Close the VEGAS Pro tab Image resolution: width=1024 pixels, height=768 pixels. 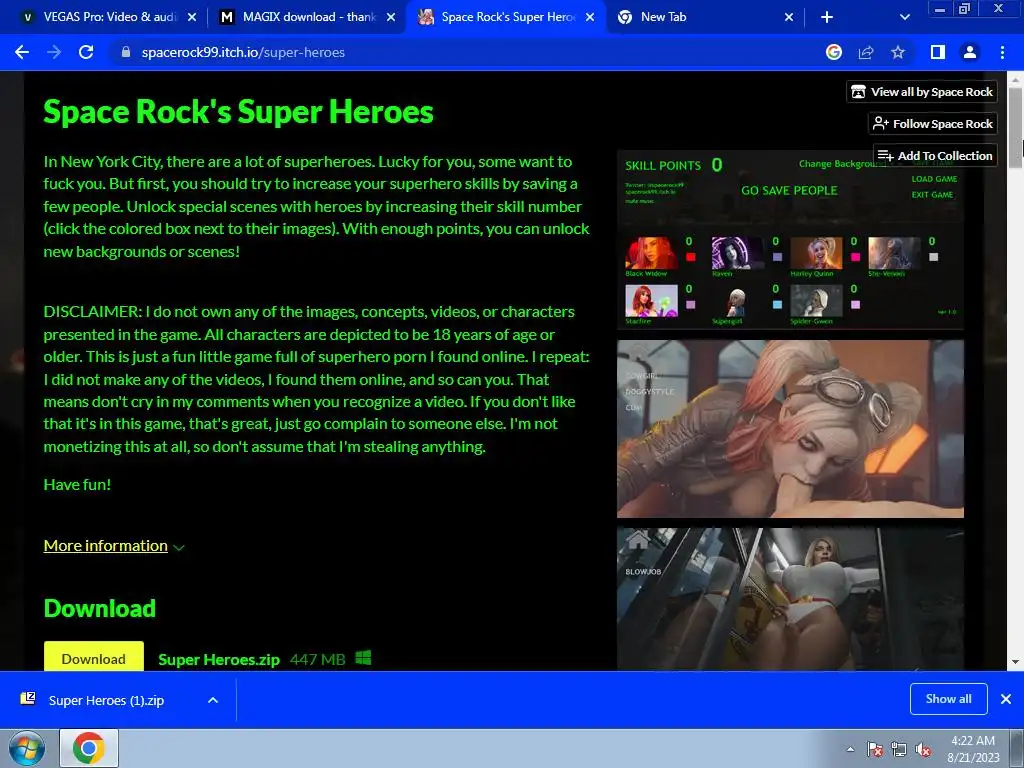point(192,17)
